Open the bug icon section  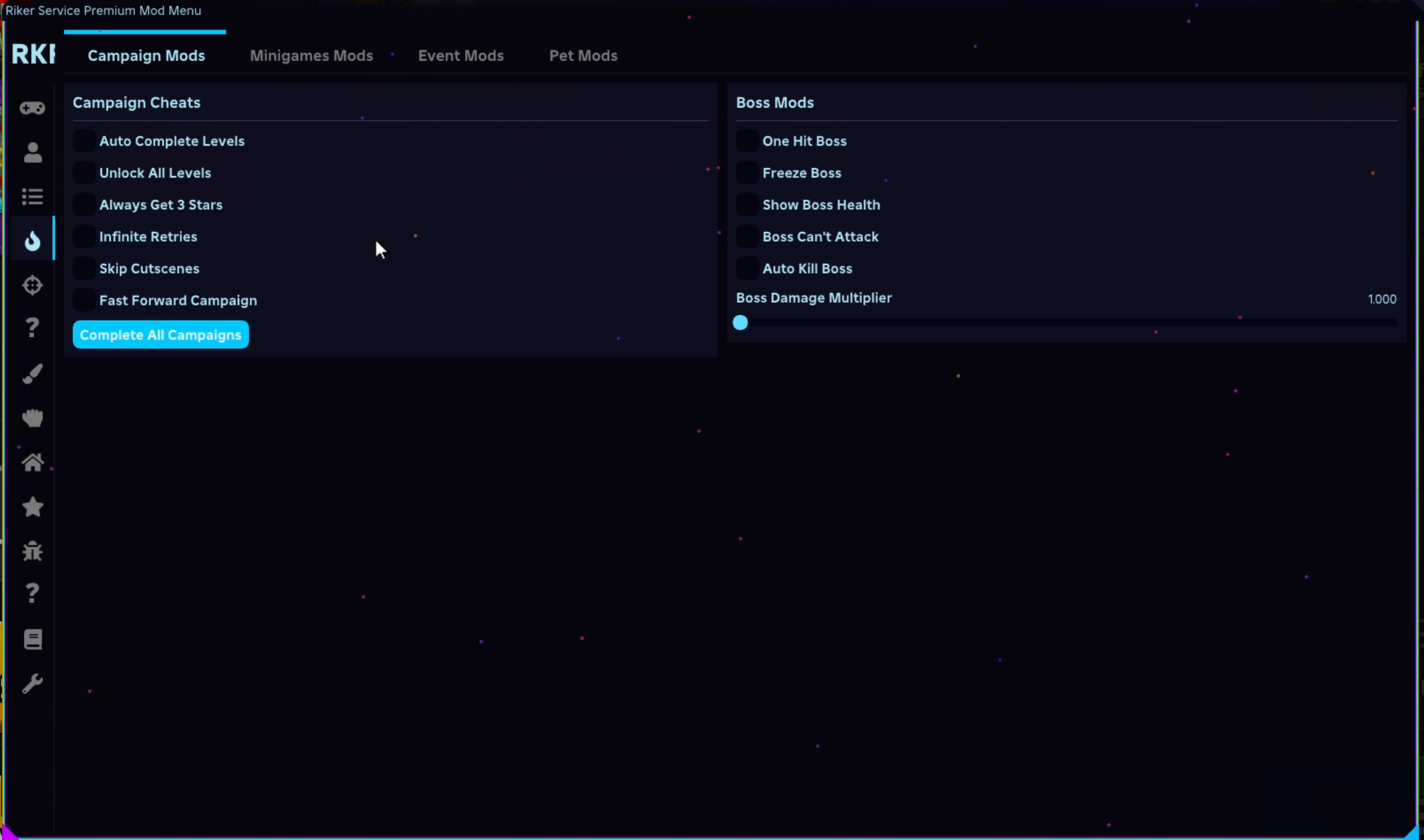[32, 550]
